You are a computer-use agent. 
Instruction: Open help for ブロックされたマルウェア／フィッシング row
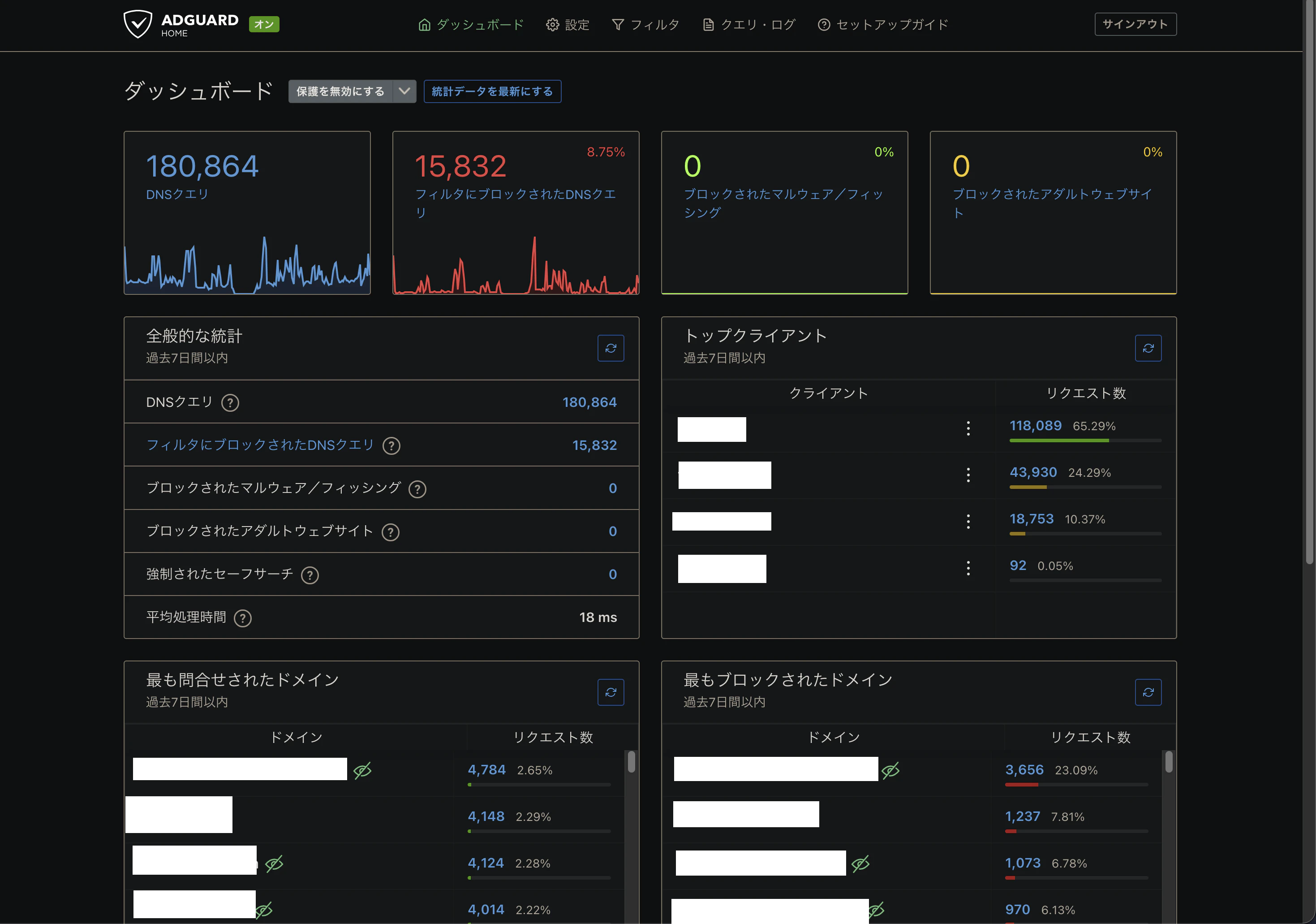pyautogui.click(x=417, y=489)
